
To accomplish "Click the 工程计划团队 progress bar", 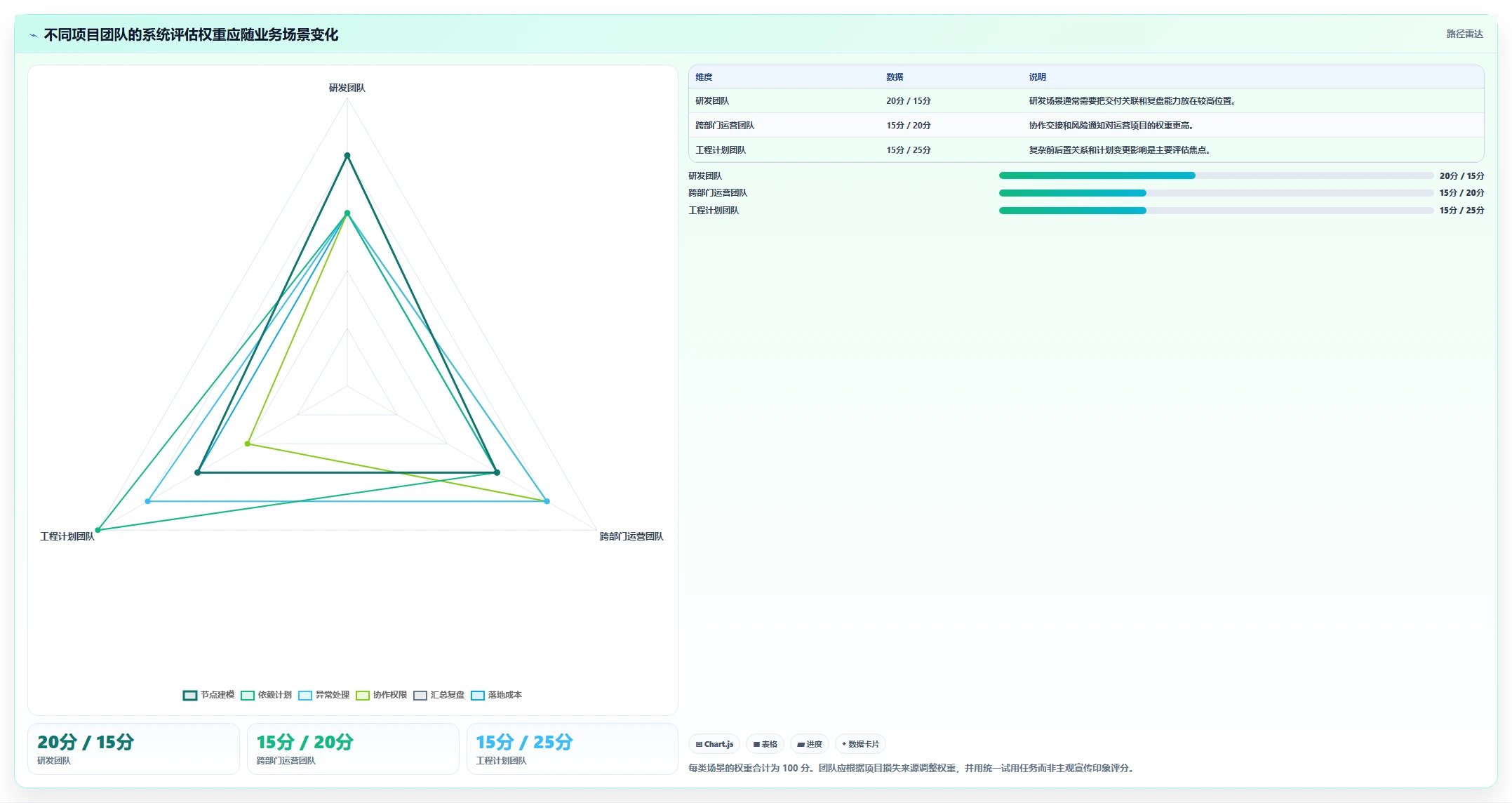I will coord(1216,211).
